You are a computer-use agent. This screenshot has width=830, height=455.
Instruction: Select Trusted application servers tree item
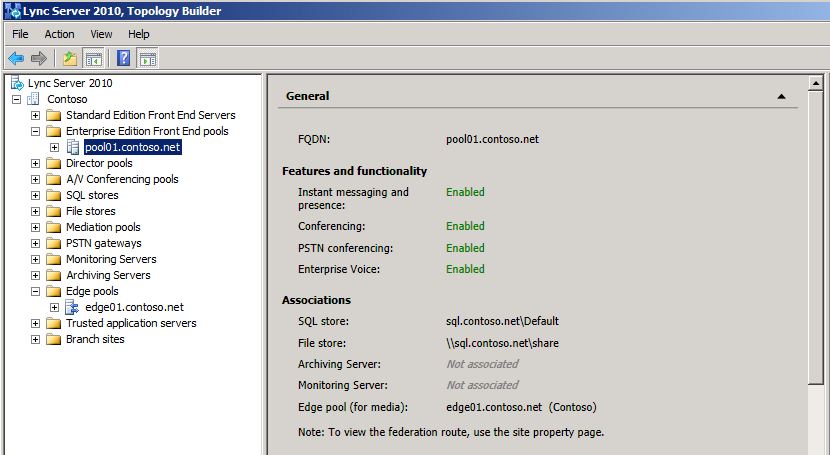[x=131, y=323]
